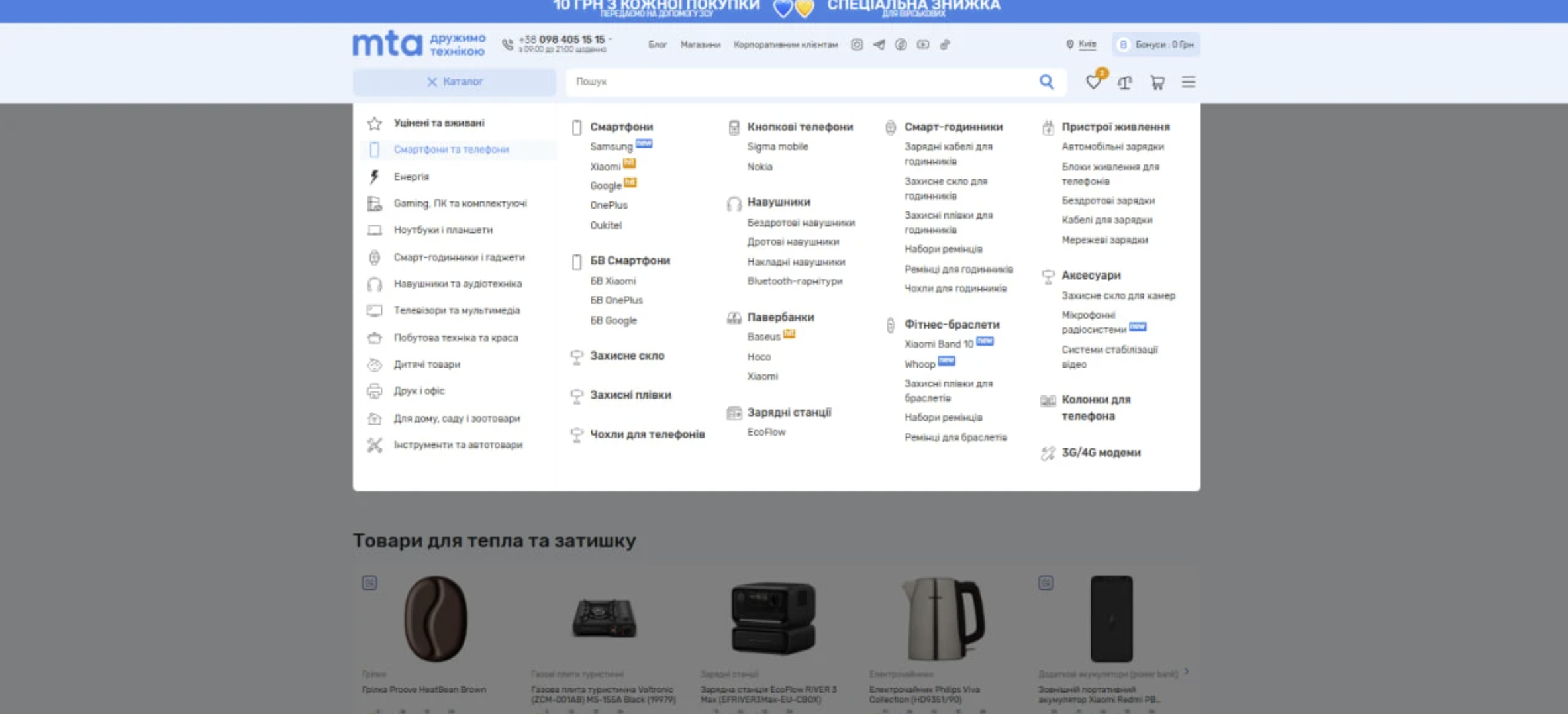Open the product comparison scales icon

(1124, 83)
